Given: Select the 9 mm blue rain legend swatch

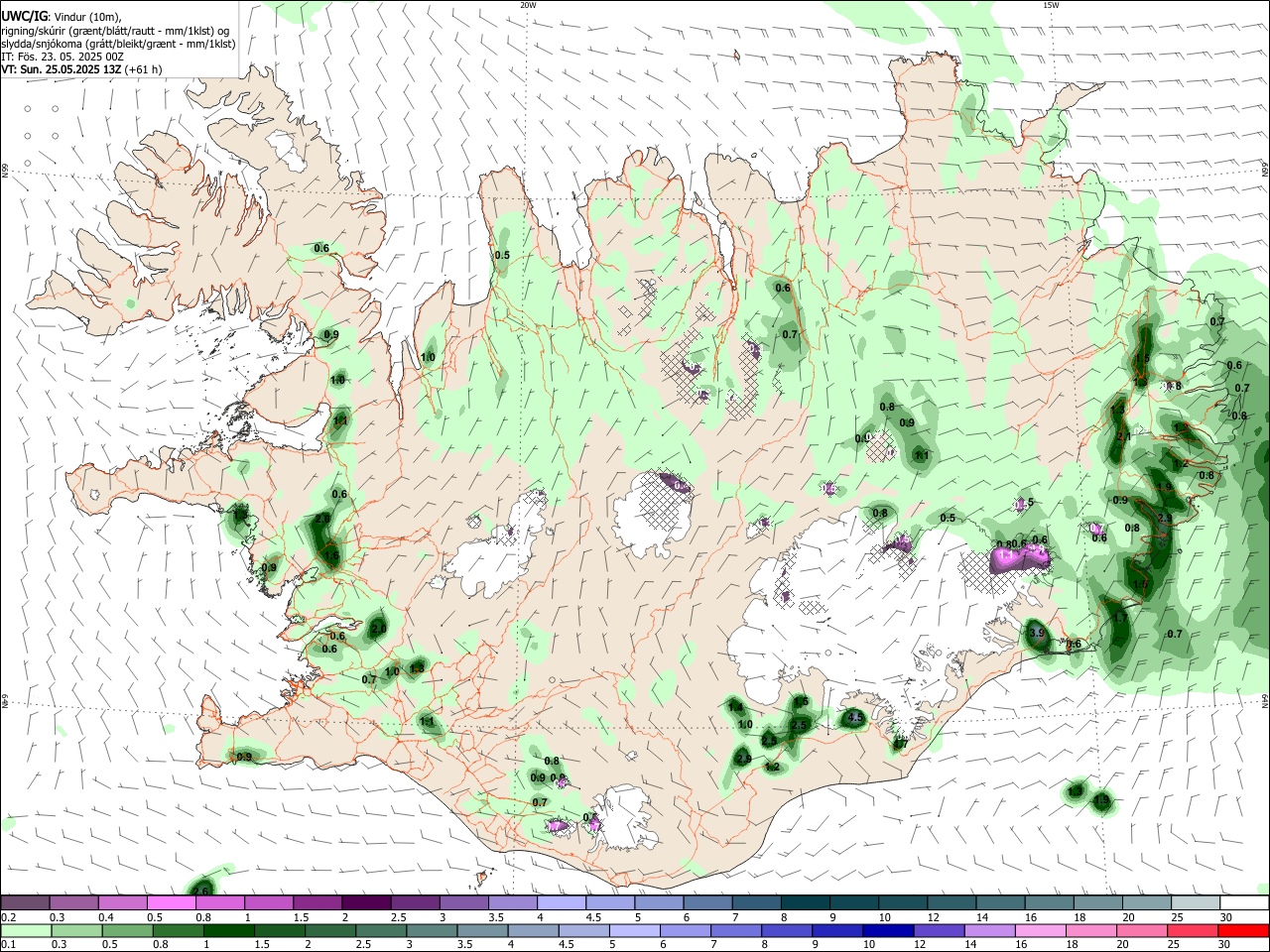Looking at the screenshot, I should (x=837, y=931).
